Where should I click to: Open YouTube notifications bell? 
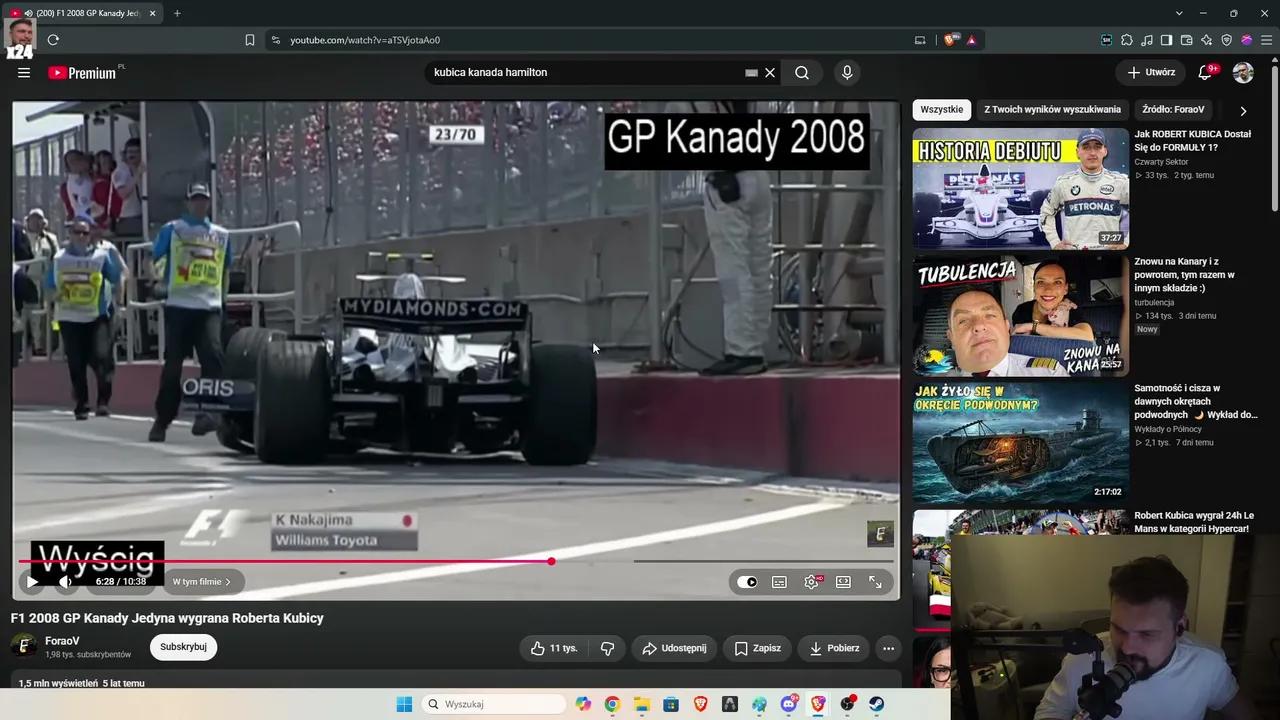(x=1206, y=72)
